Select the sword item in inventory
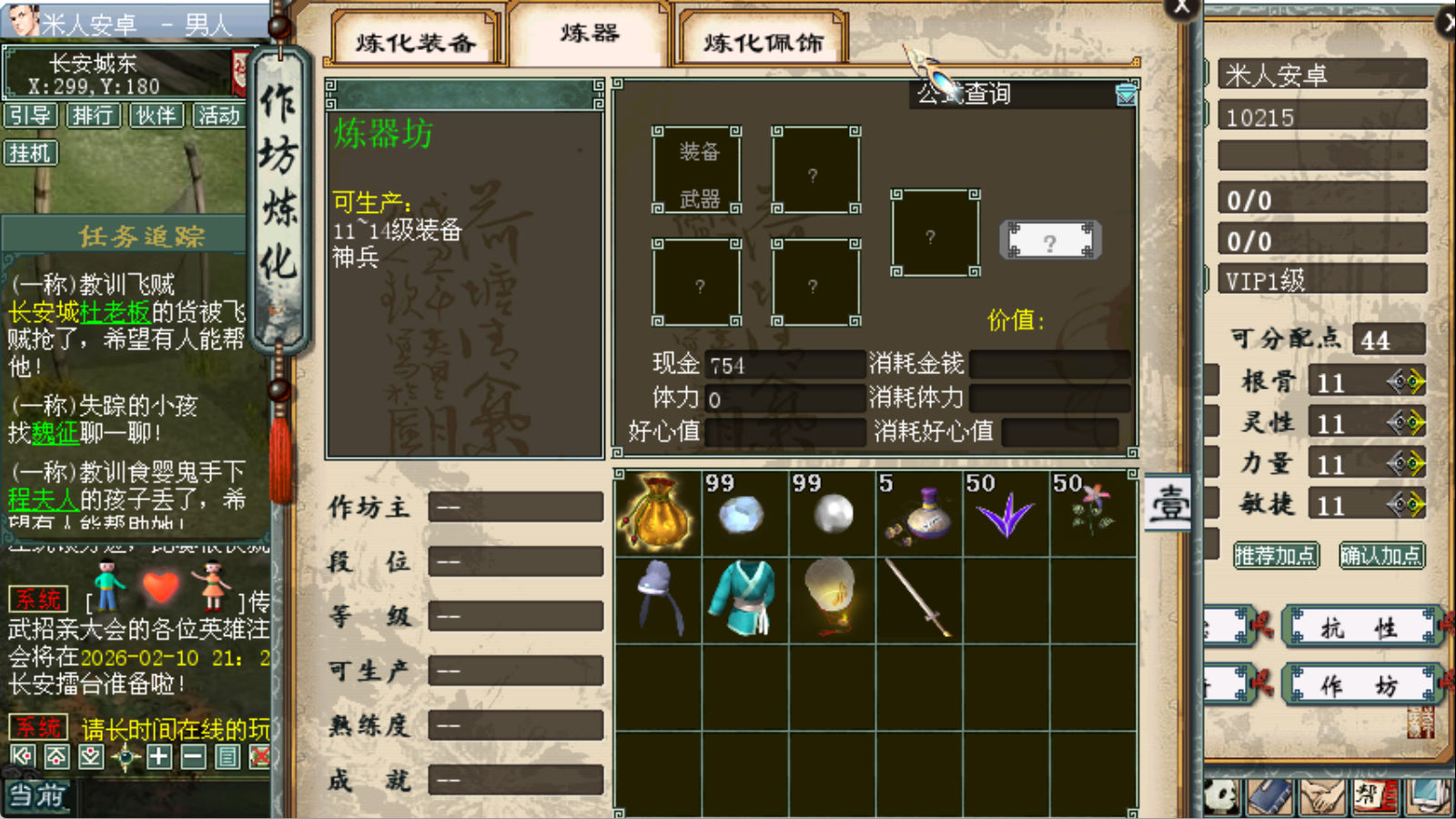The width and height of the screenshot is (1456, 819). (x=919, y=598)
